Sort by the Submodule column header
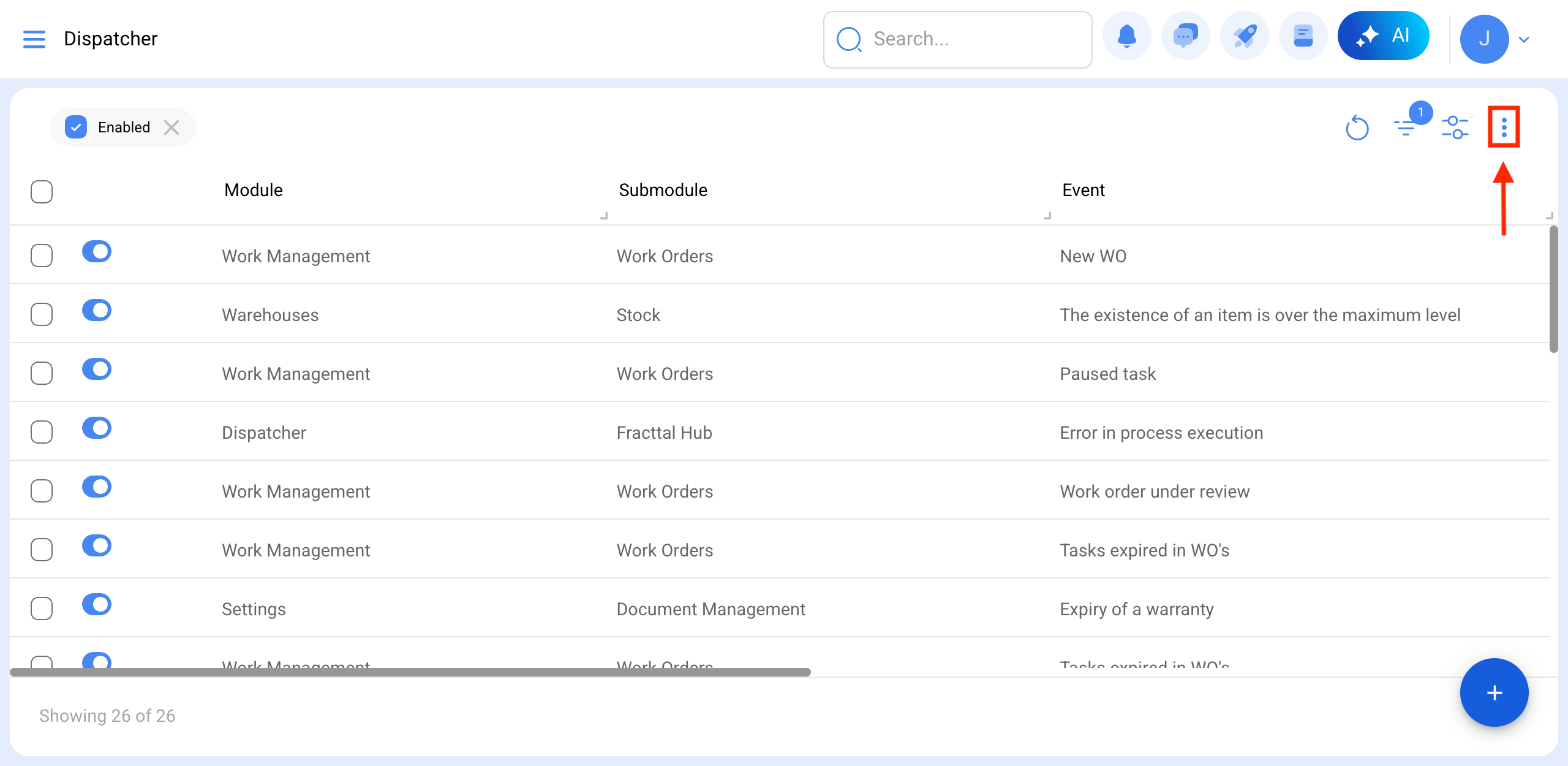 click(663, 190)
